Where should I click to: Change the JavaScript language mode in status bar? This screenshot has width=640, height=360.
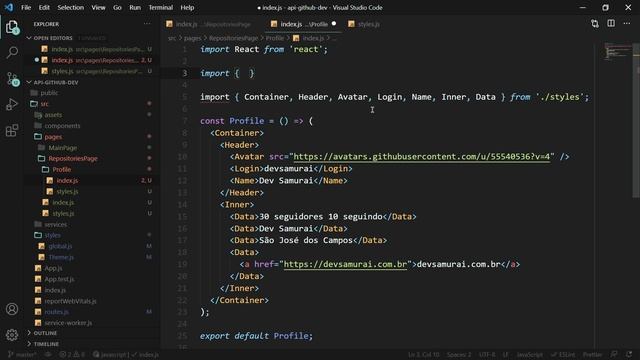coord(530,355)
